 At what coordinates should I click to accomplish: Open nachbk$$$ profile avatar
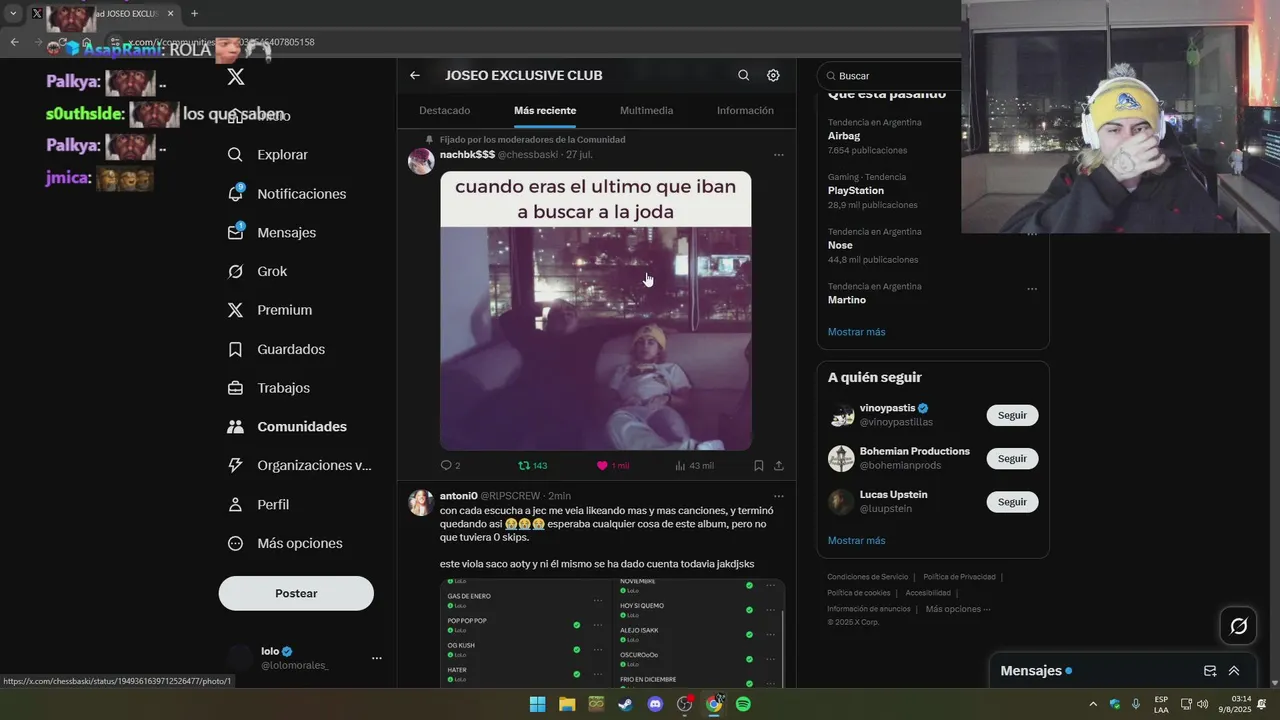[x=421, y=161]
